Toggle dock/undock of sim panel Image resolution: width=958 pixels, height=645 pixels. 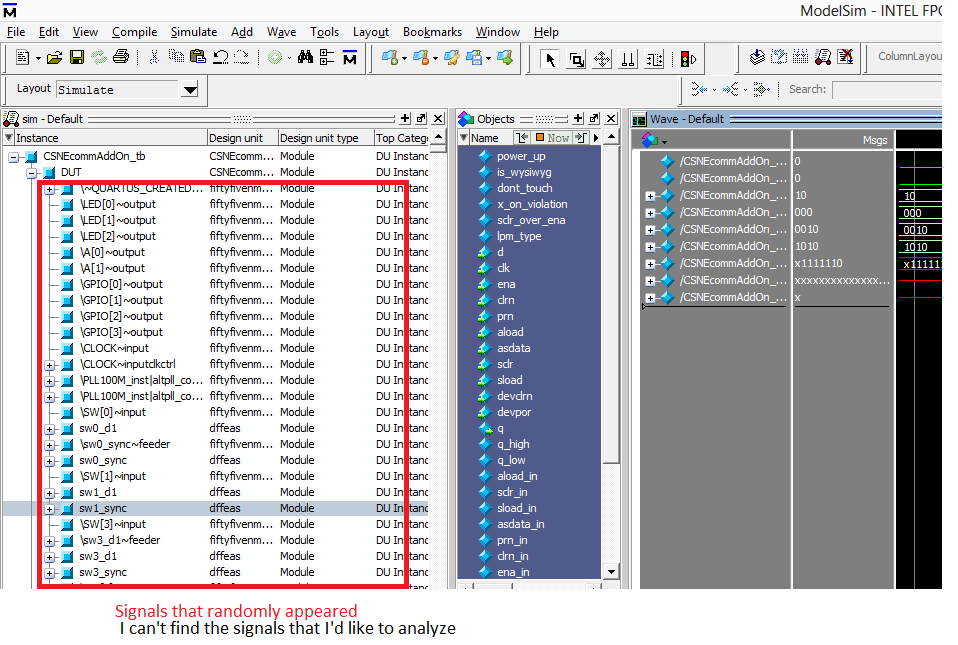[422, 118]
